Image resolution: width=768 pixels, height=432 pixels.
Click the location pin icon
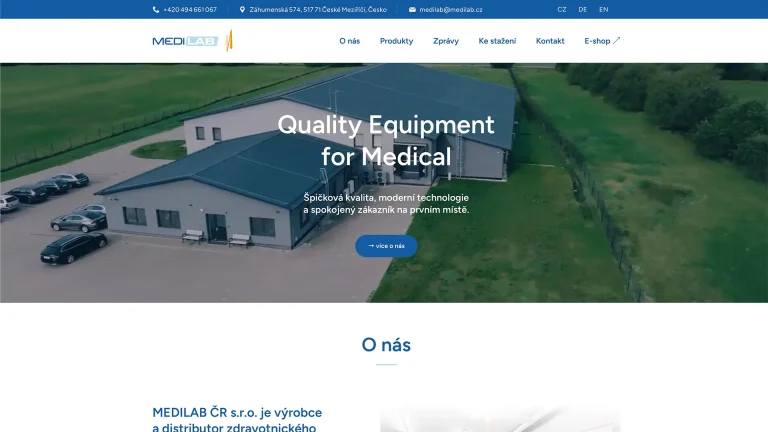pyautogui.click(x=242, y=10)
